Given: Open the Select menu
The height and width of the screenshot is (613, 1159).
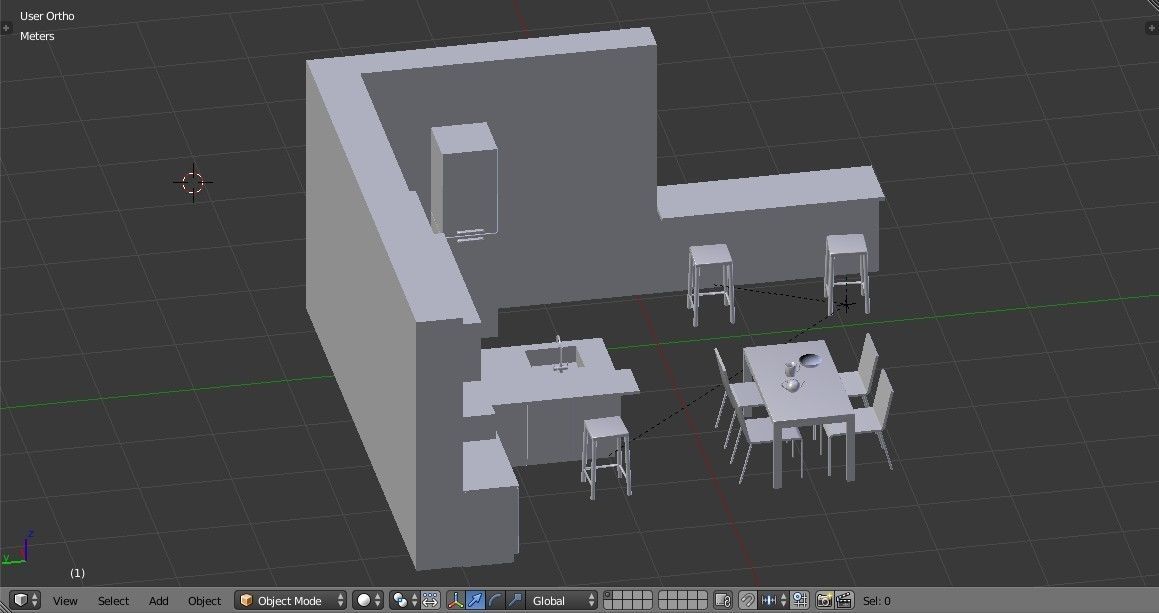Looking at the screenshot, I should 113,601.
